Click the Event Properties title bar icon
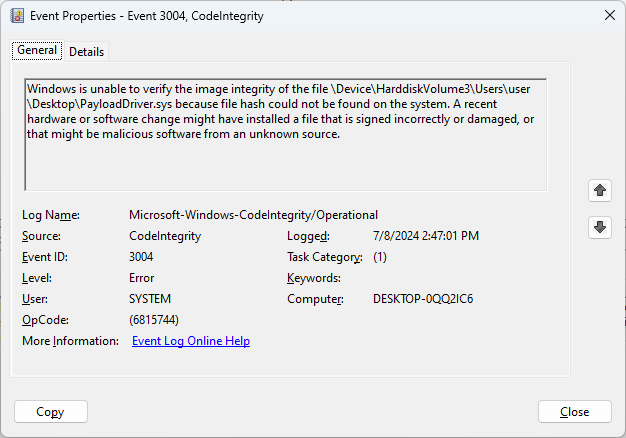The width and height of the screenshot is (626, 438). click(x=14, y=15)
